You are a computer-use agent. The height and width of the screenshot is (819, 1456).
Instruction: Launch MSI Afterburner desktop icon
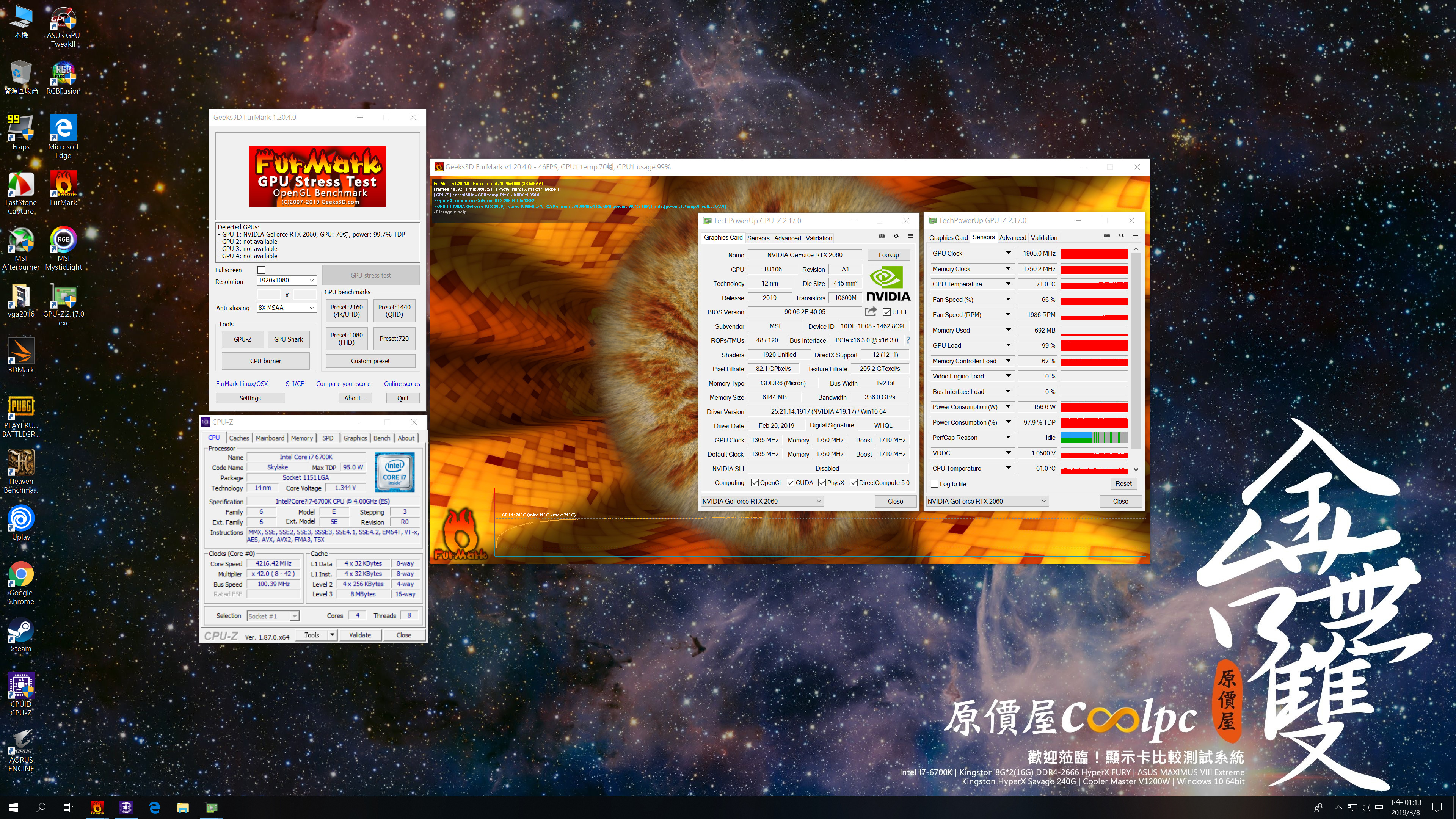tap(21, 249)
